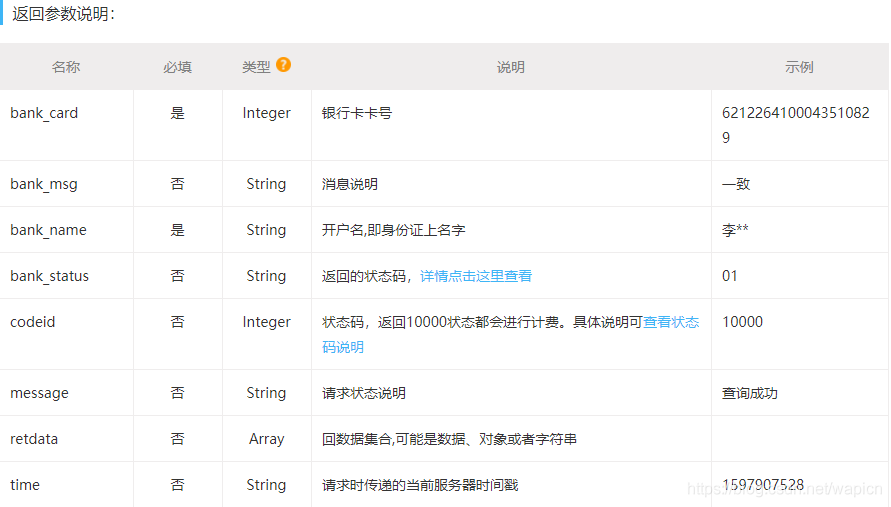891x507 pixels.
Task: Select the bank_name parameter name
Action: [x=48, y=230]
